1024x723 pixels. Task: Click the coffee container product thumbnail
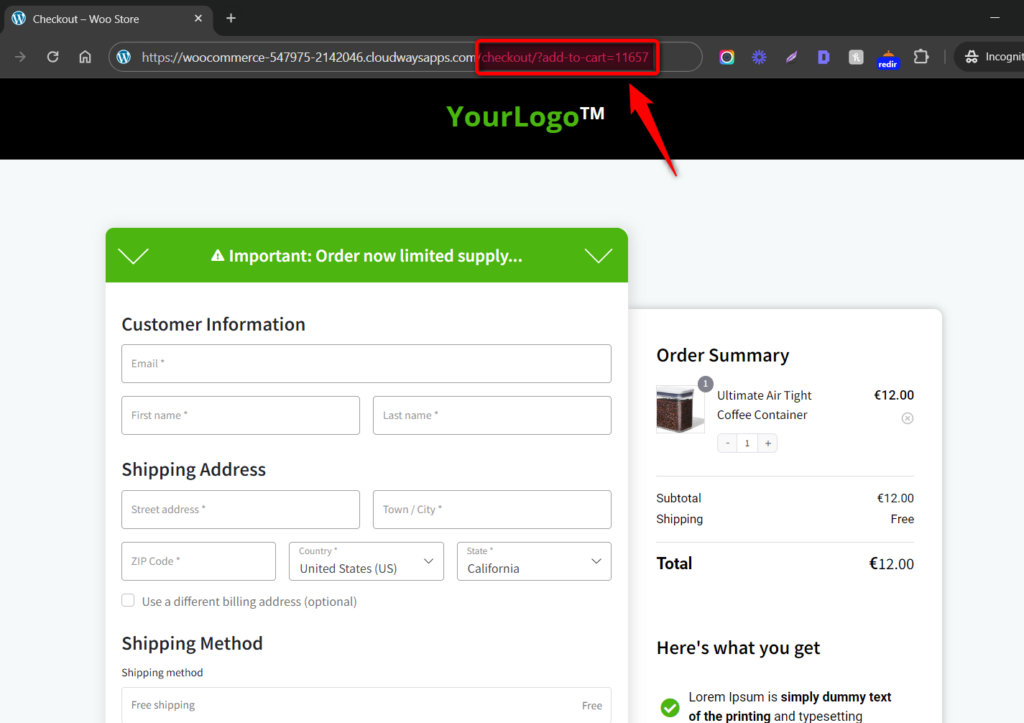[679, 409]
